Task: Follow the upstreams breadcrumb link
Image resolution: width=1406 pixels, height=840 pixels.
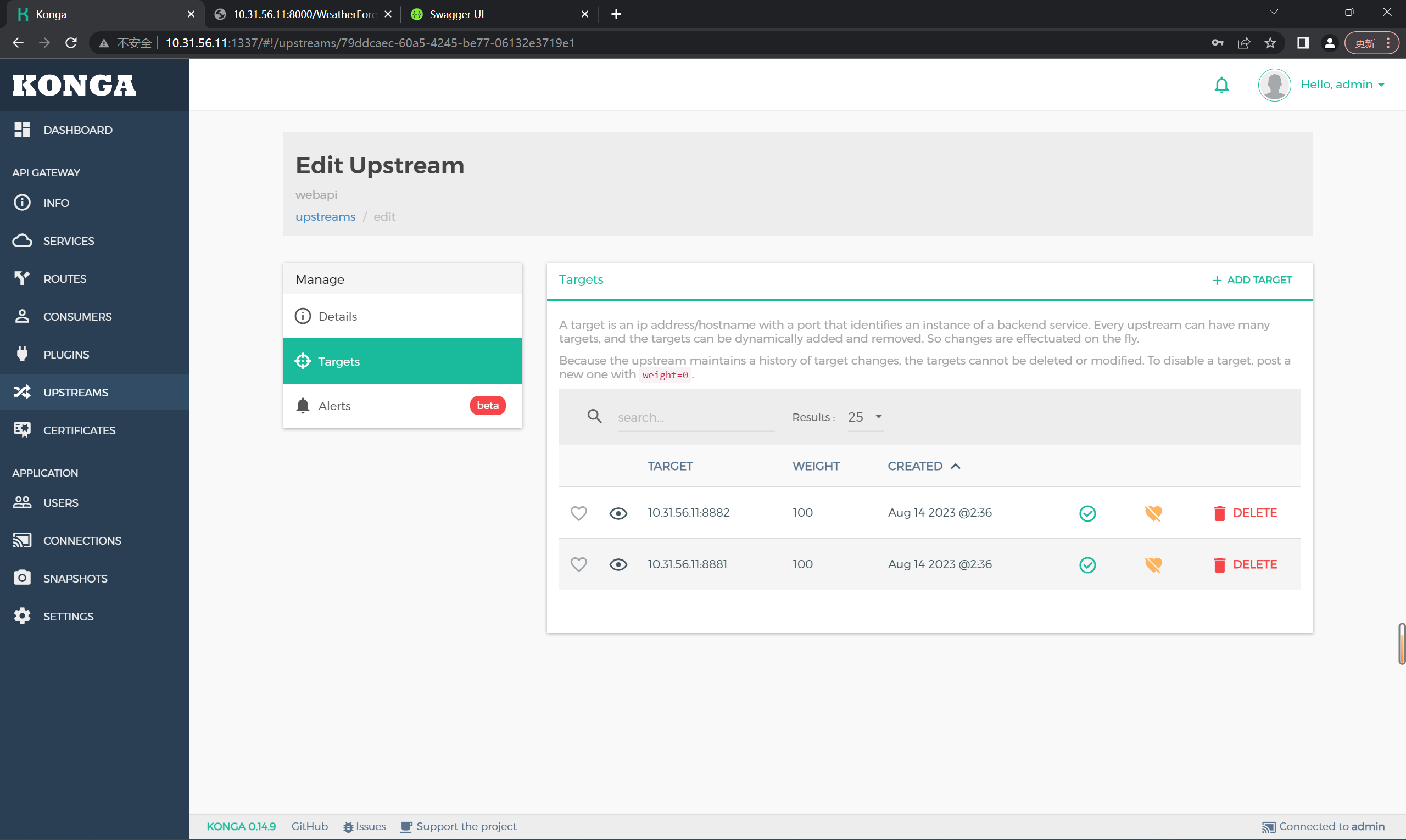Action: [x=325, y=217]
